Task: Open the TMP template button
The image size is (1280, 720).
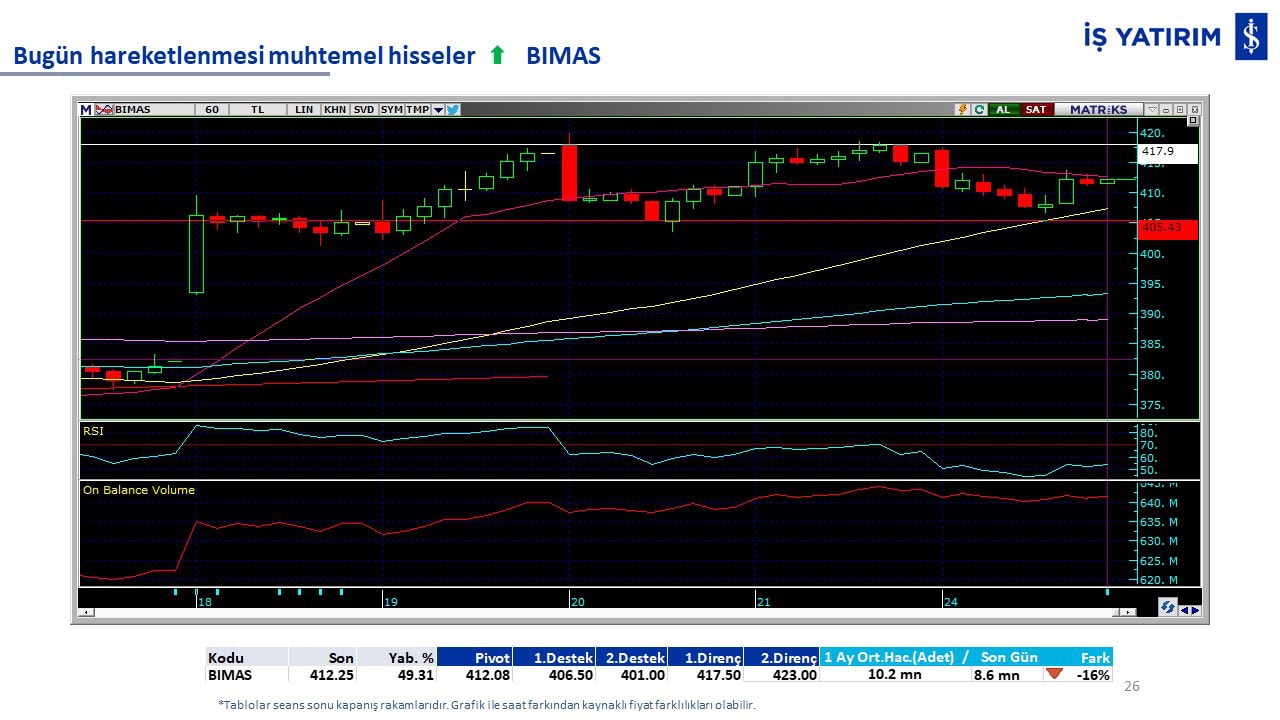Action: (418, 110)
